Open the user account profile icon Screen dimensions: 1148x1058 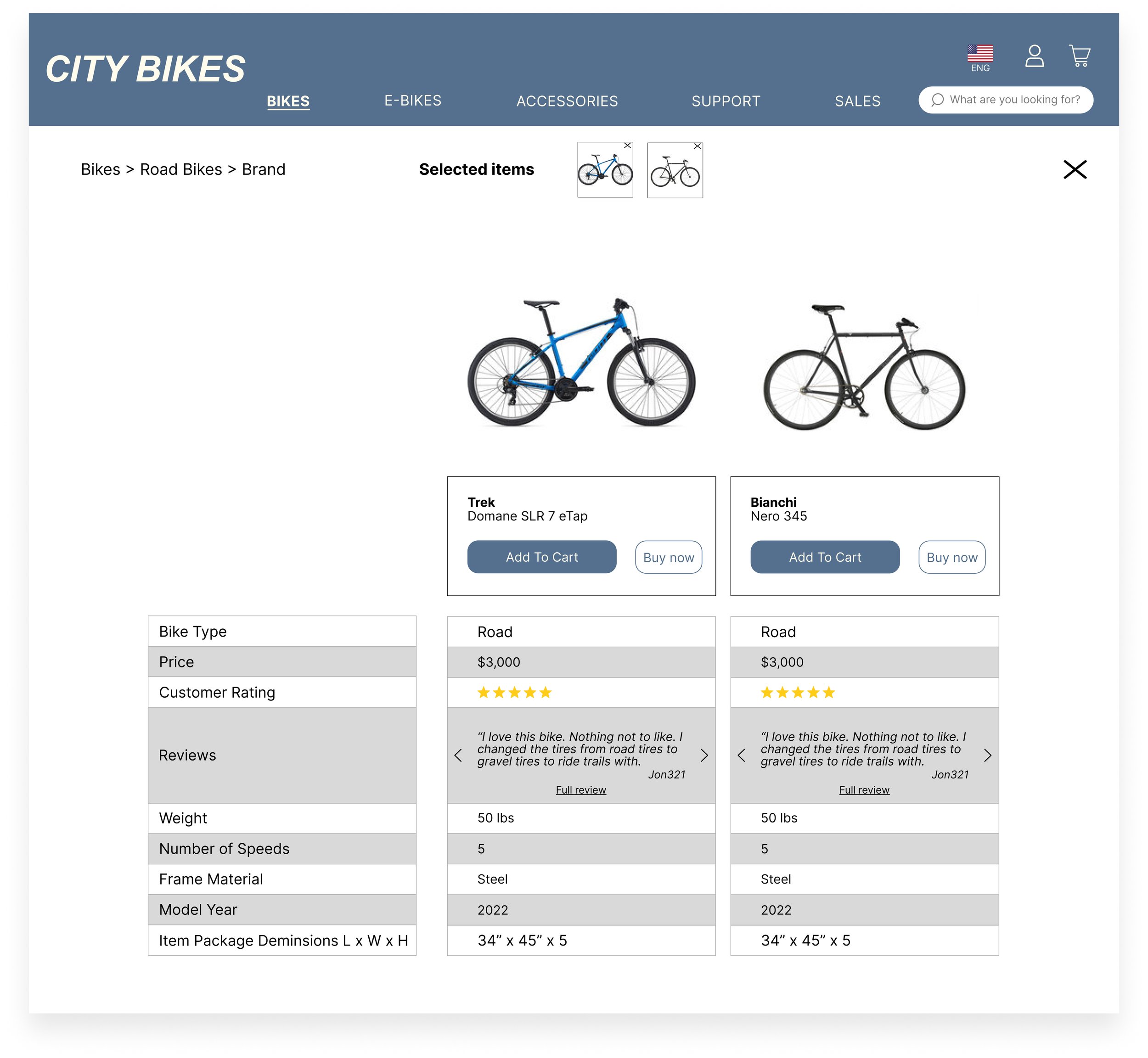1034,56
